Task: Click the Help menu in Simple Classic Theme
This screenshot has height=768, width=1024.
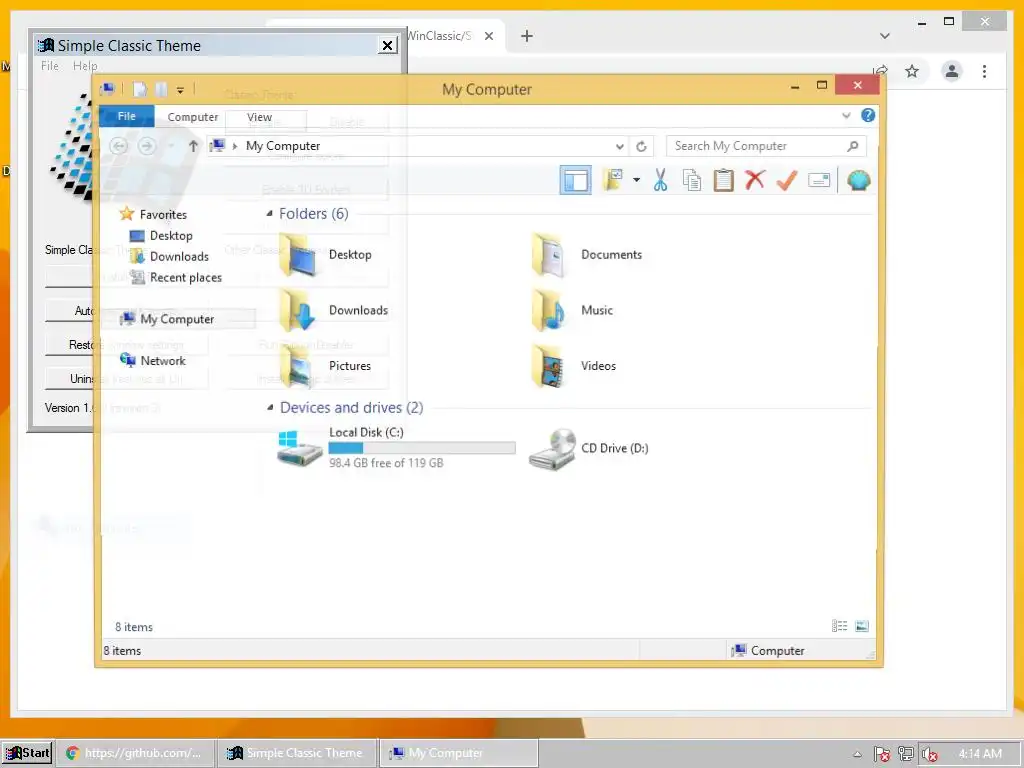Action: pyautogui.click(x=85, y=66)
